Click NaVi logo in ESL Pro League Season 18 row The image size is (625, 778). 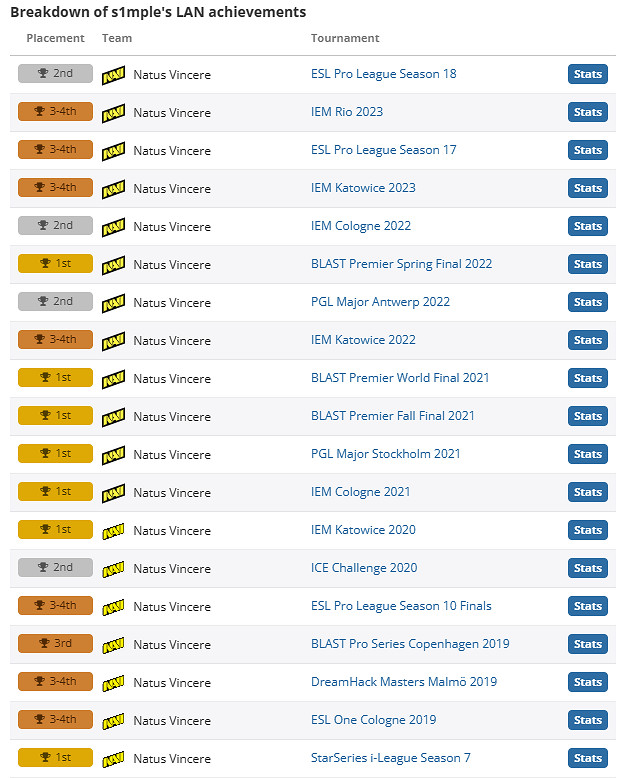coord(113,74)
